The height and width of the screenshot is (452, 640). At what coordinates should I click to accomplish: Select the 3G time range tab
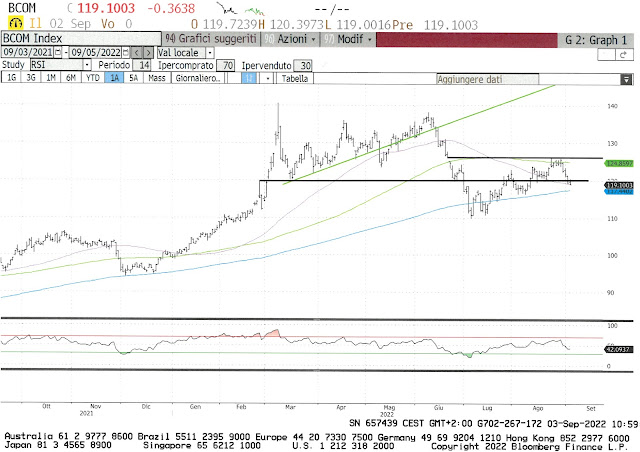coord(31,78)
